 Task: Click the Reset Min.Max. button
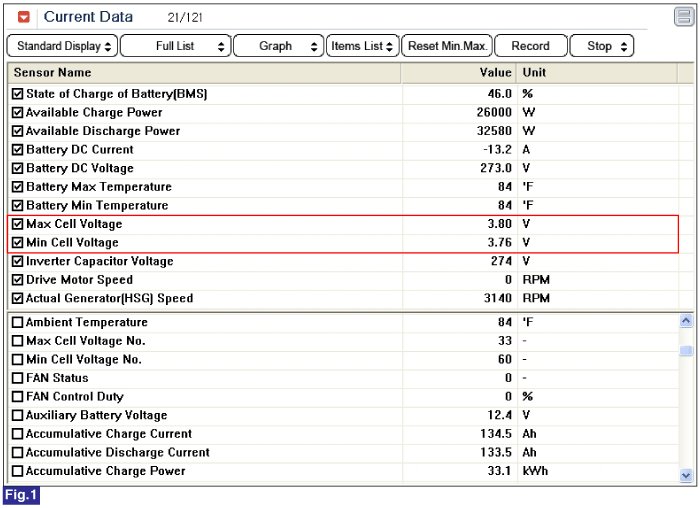(447, 46)
